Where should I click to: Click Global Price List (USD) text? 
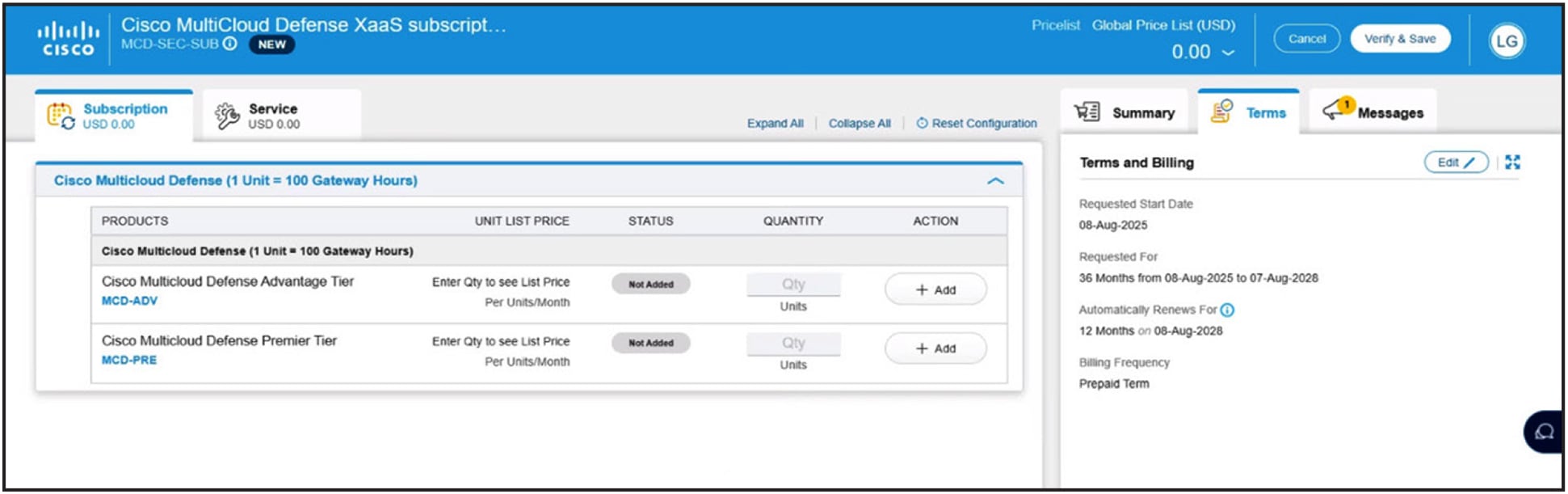[1163, 25]
